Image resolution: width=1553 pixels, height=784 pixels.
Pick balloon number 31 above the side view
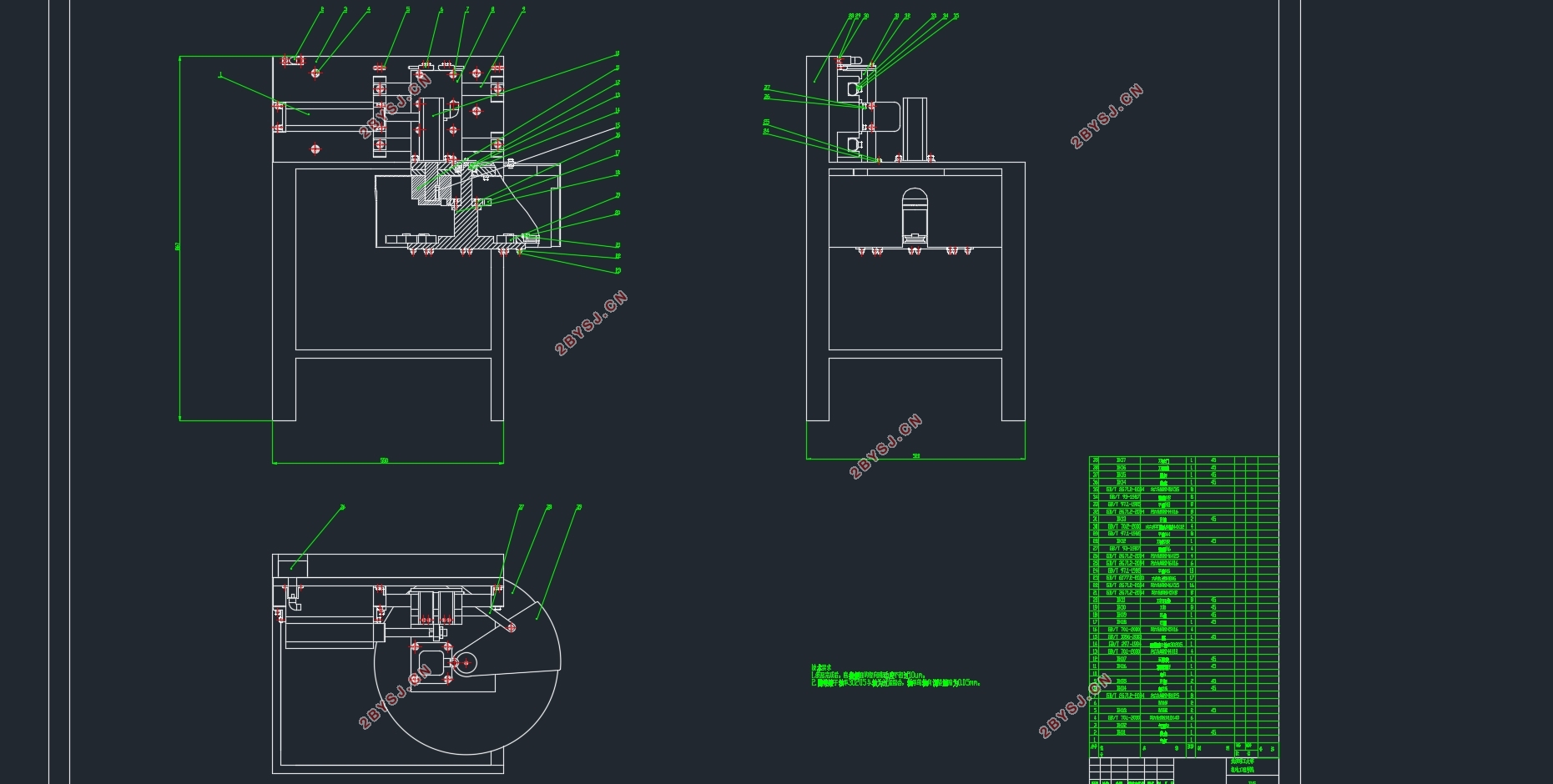(x=897, y=16)
